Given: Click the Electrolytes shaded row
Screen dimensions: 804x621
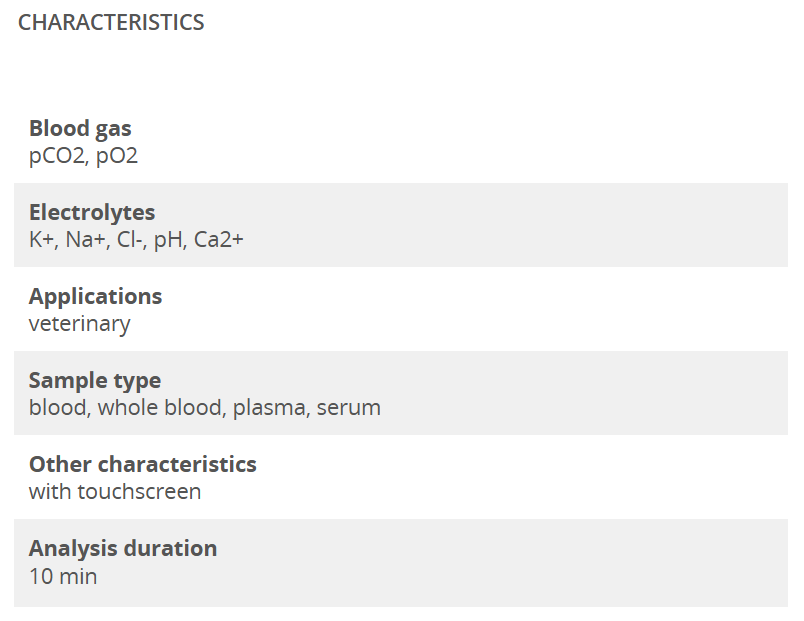Looking at the screenshot, I should [x=401, y=225].
